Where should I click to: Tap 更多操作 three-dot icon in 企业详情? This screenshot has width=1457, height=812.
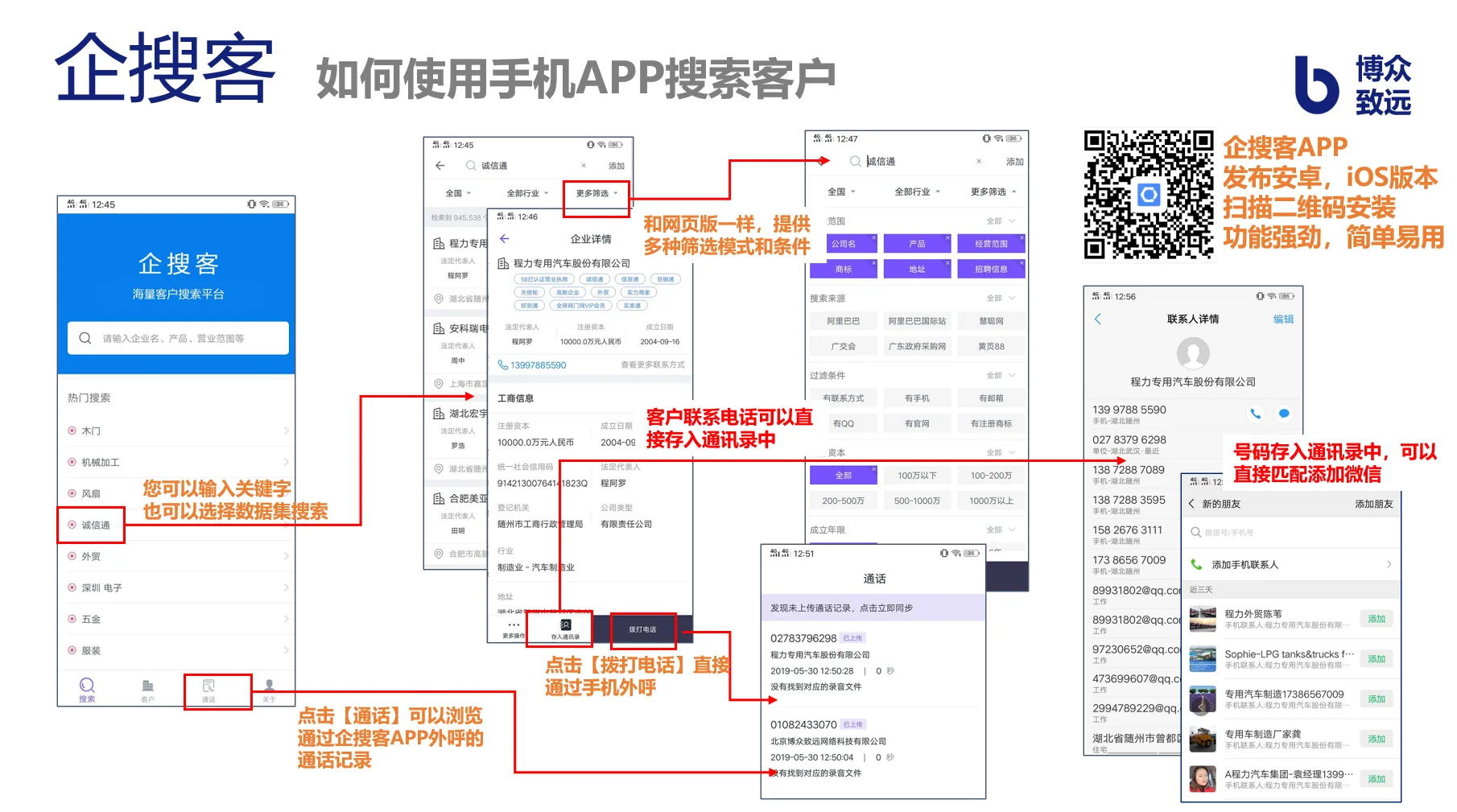[514, 624]
